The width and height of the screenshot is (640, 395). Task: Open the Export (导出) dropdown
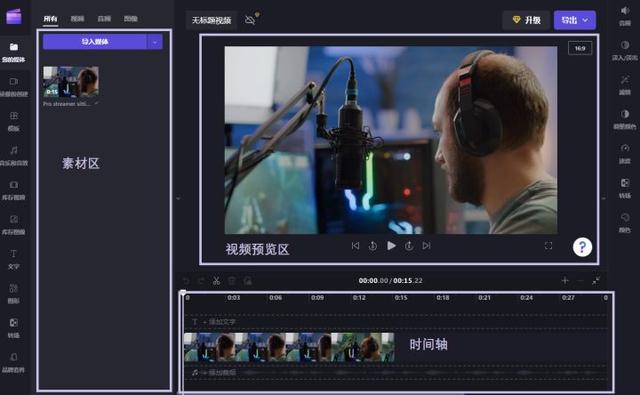pos(574,20)
